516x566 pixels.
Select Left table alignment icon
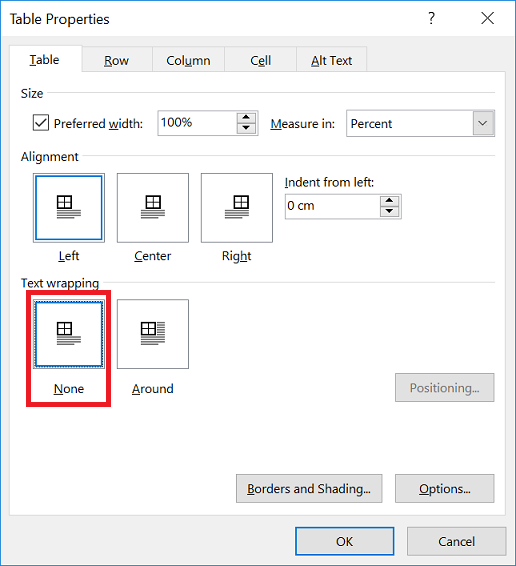(x=69, y=208)
